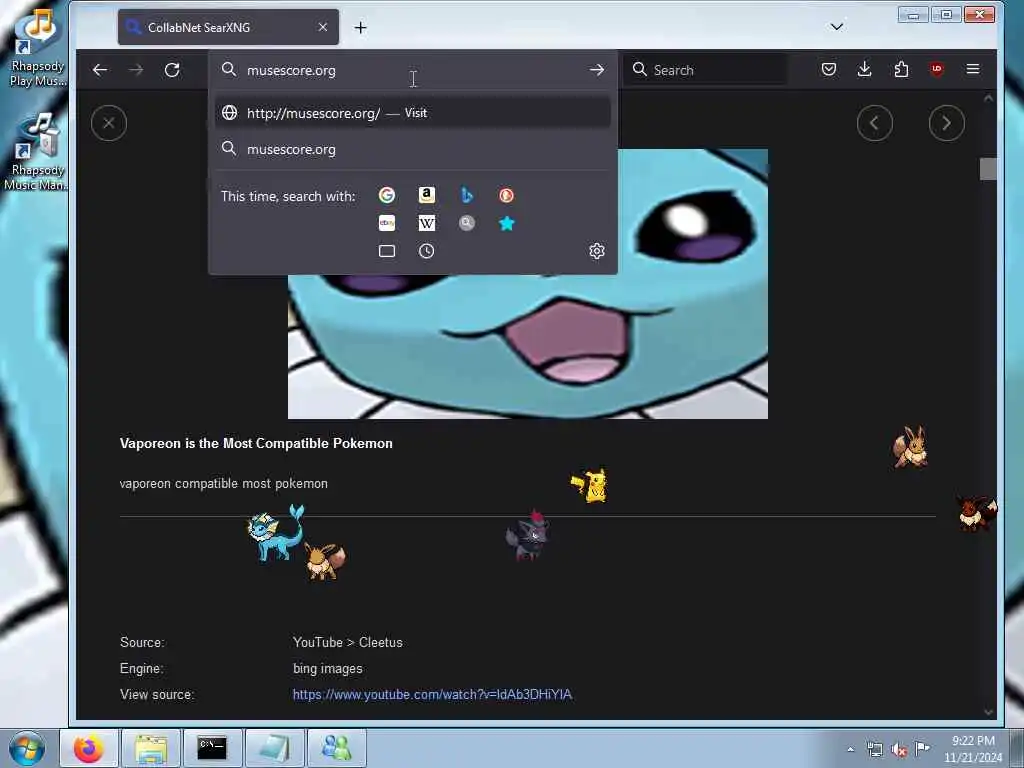Open a new browser tab
Viewport: 1024px width, 768px height.
click(x=360, y=27)
